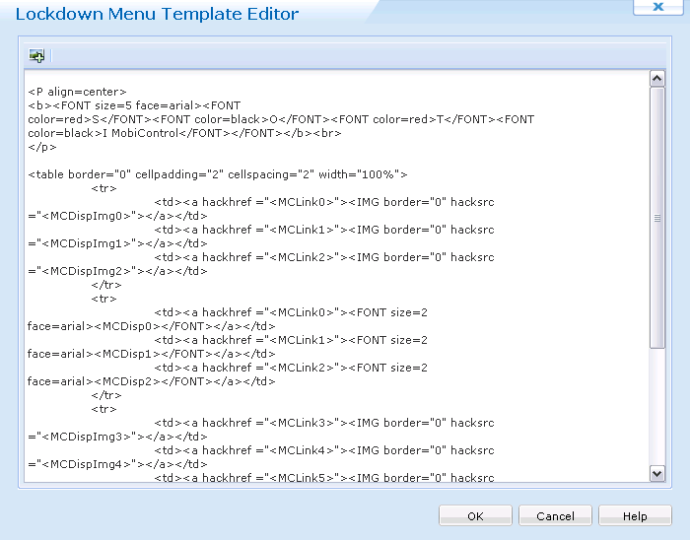Close the Lockdown Menu Template Editor window

[658, 7]
